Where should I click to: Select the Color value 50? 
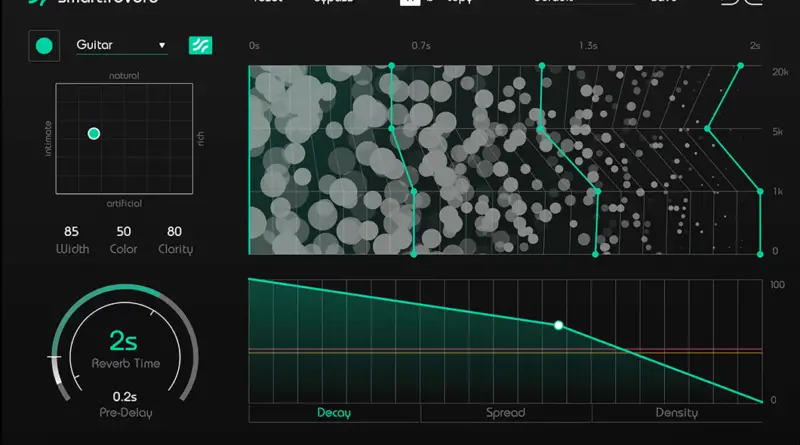[x=123, y=231]
